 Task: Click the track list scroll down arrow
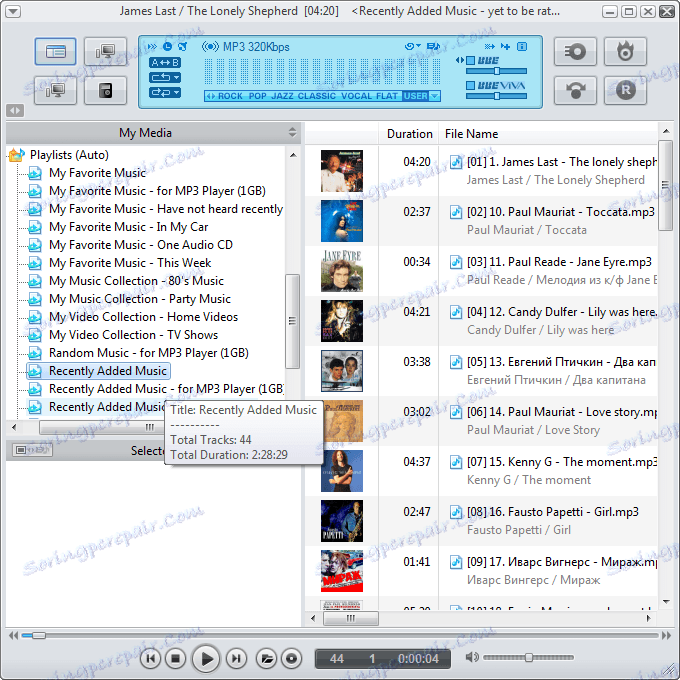click(x=666, y=602)
